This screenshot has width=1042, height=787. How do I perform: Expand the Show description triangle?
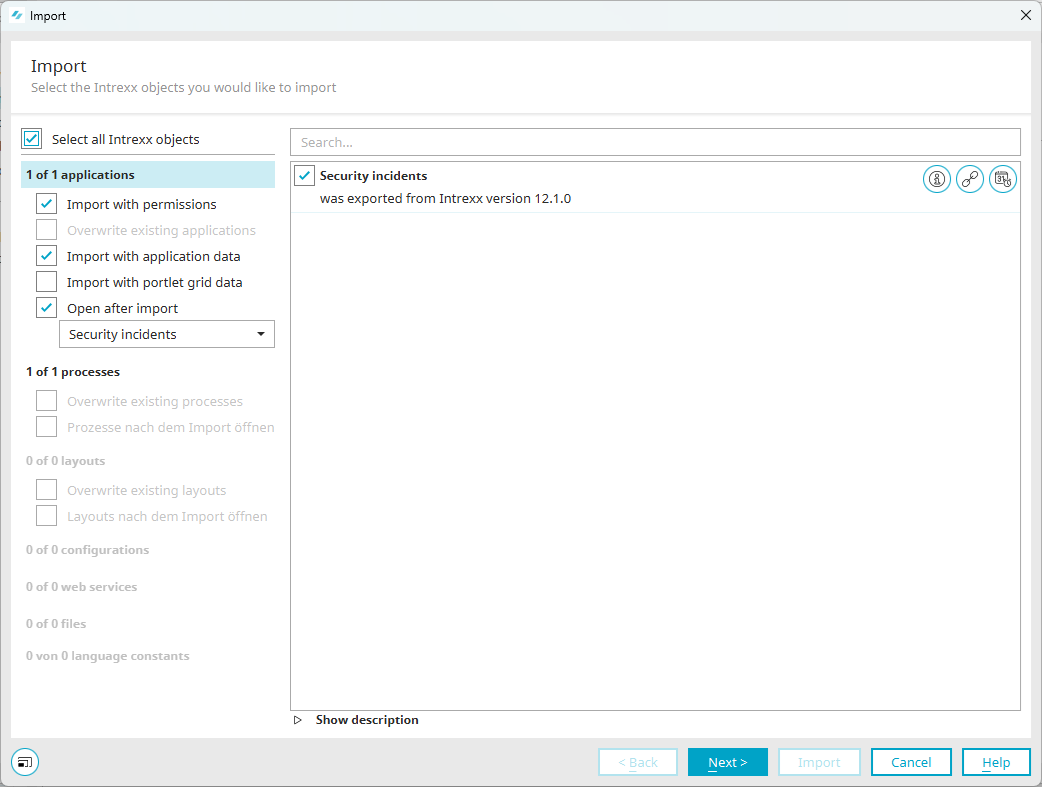pyautogui.click(x=298, y=720)
